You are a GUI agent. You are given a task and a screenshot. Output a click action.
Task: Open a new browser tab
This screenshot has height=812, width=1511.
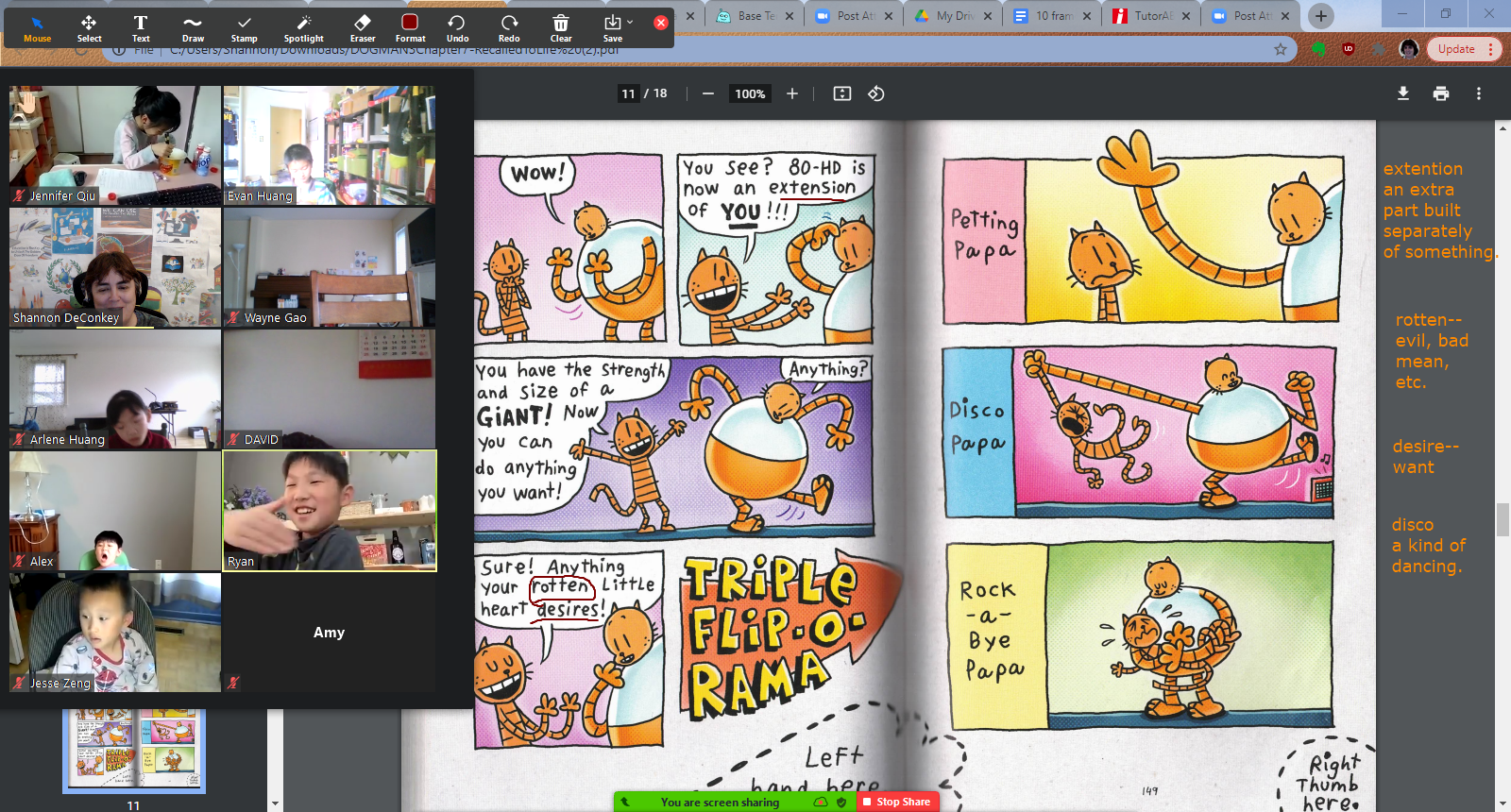[1321, 15]
